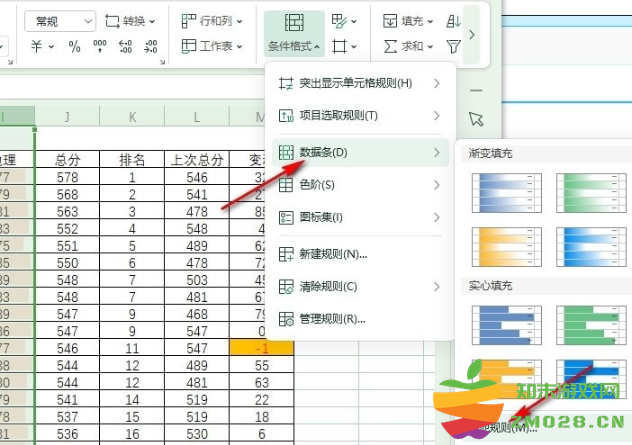Click the 求和 (Sum) sigma icon

tap(391, 46)
